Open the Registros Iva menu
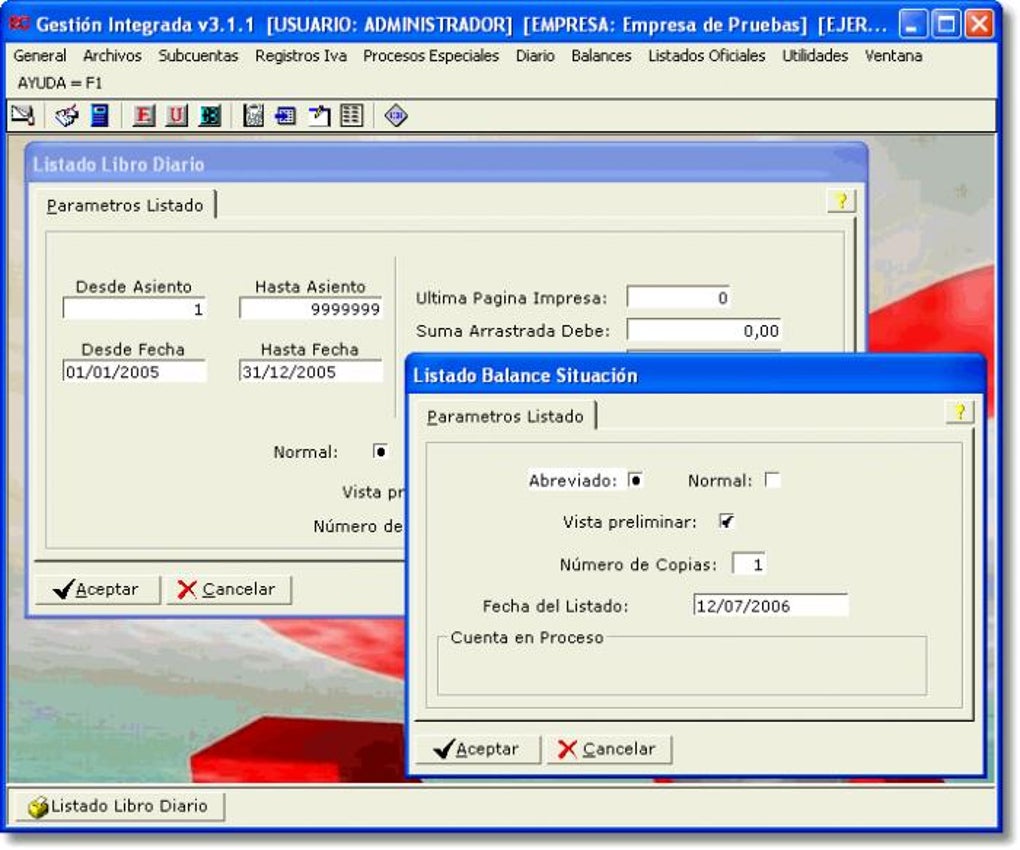 click(301, 56)
